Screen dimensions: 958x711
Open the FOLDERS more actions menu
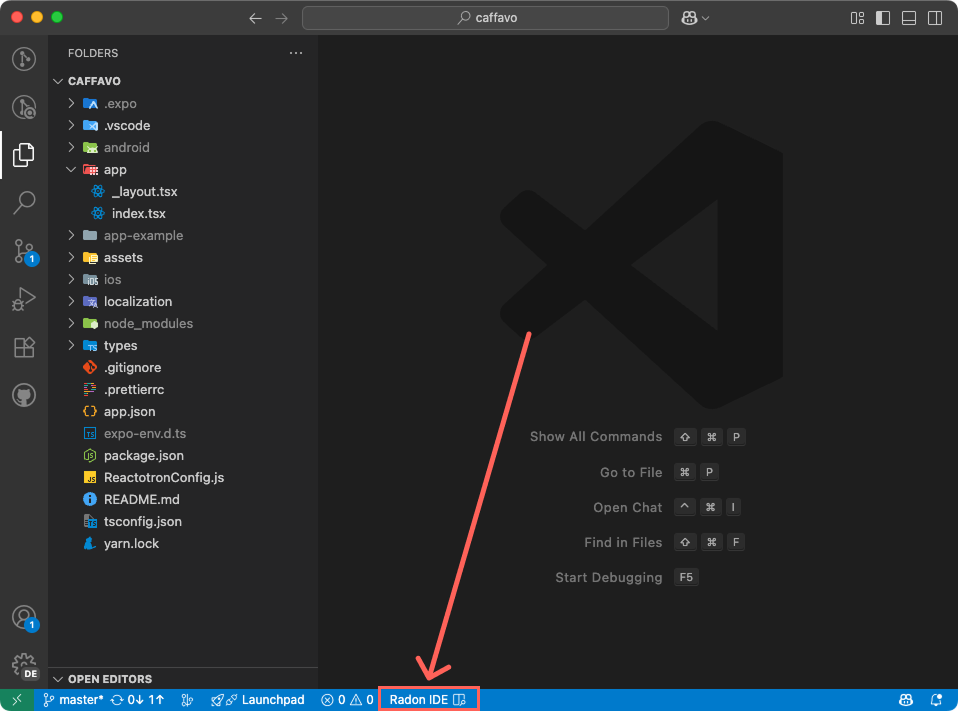[295, 52]
